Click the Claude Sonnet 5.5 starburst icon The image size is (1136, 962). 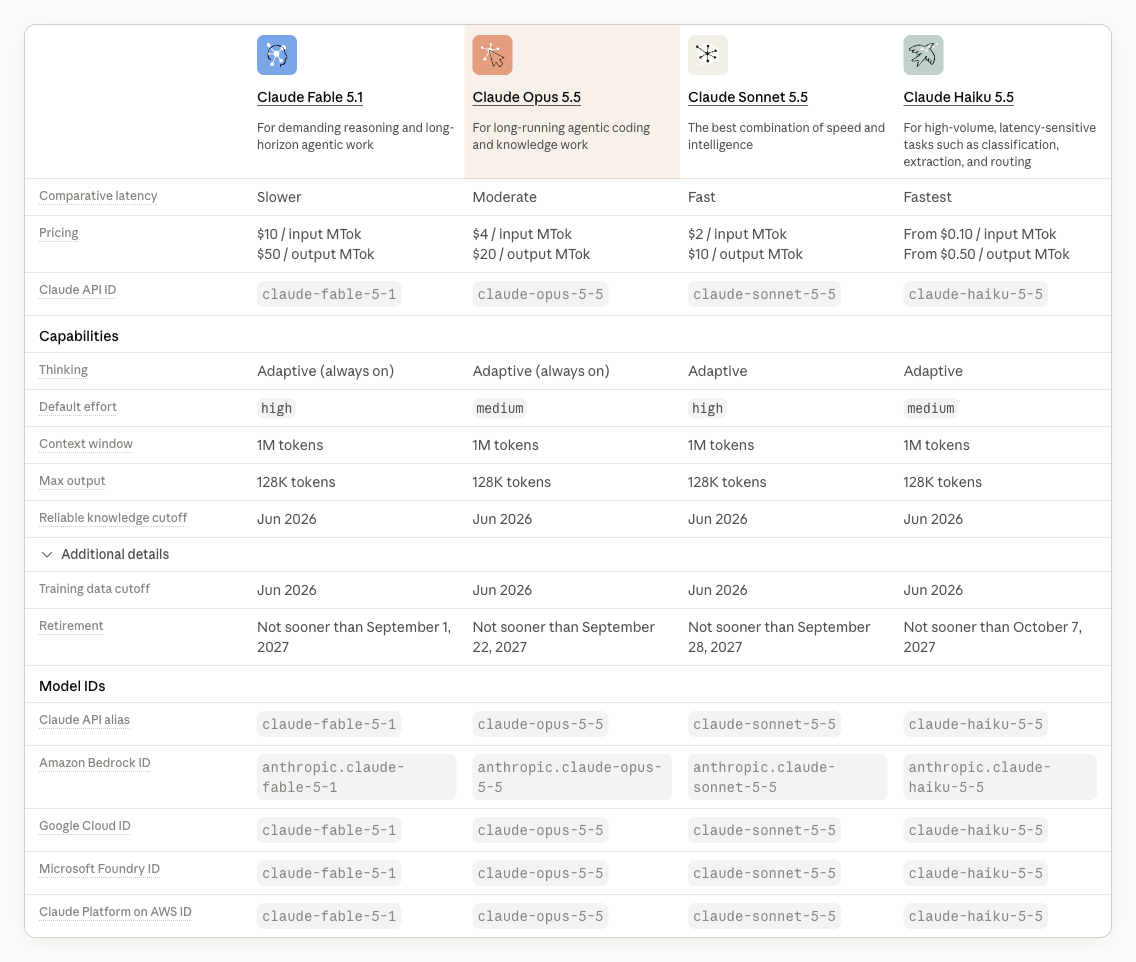[x=708, y=55]
